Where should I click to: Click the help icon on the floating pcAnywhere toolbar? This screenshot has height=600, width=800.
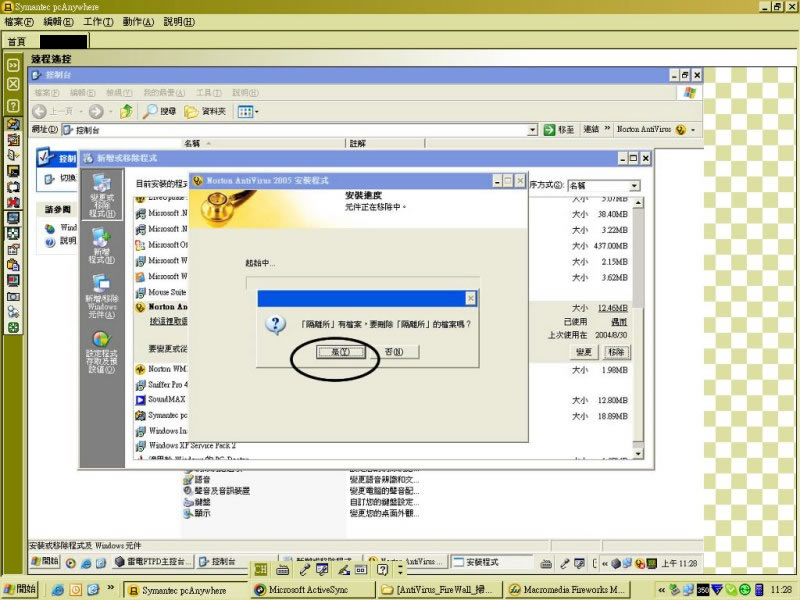(382, 570)
